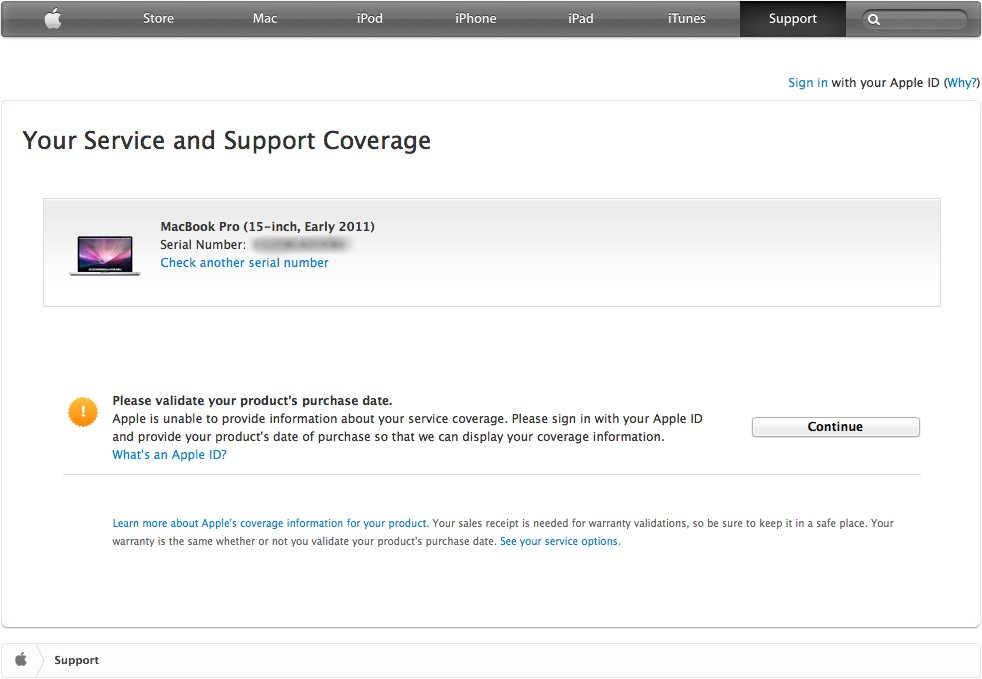Viewport: 982px width, 679px height.
Task: Click the orange warning exclamation icon
Action: (83, 412)
